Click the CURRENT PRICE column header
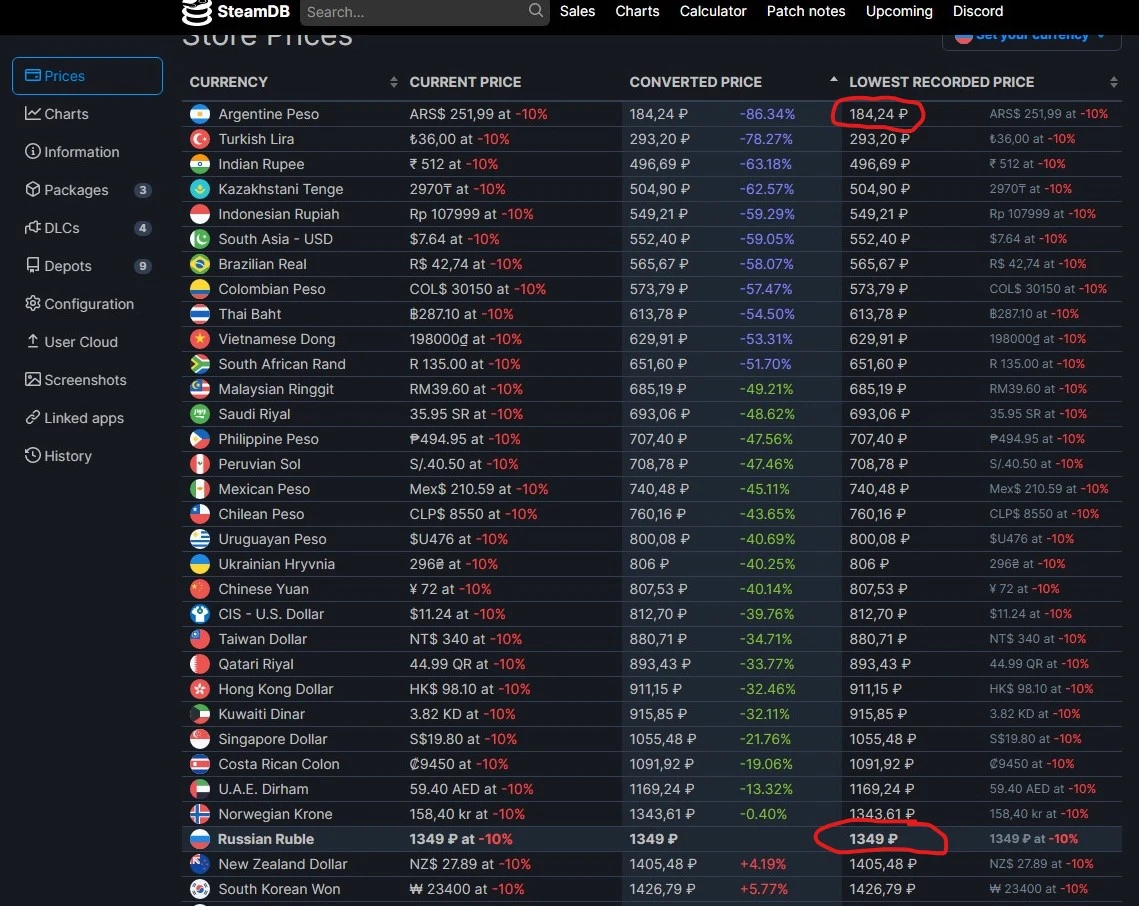Image resolution: width=1139 pixels, height=906 pixels. click(x=465, y=82)
